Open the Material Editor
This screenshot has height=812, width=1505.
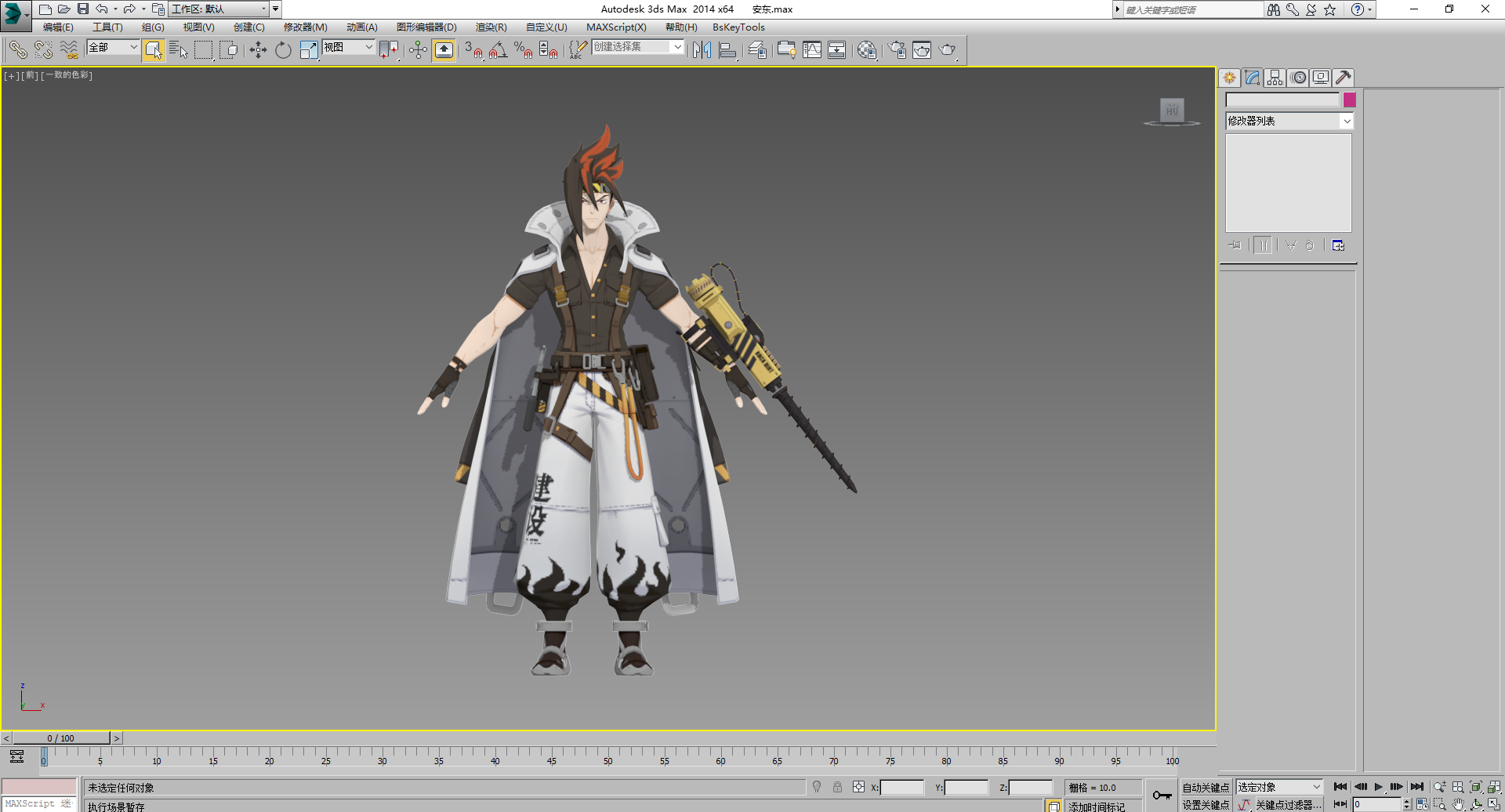tap(866, 50)
